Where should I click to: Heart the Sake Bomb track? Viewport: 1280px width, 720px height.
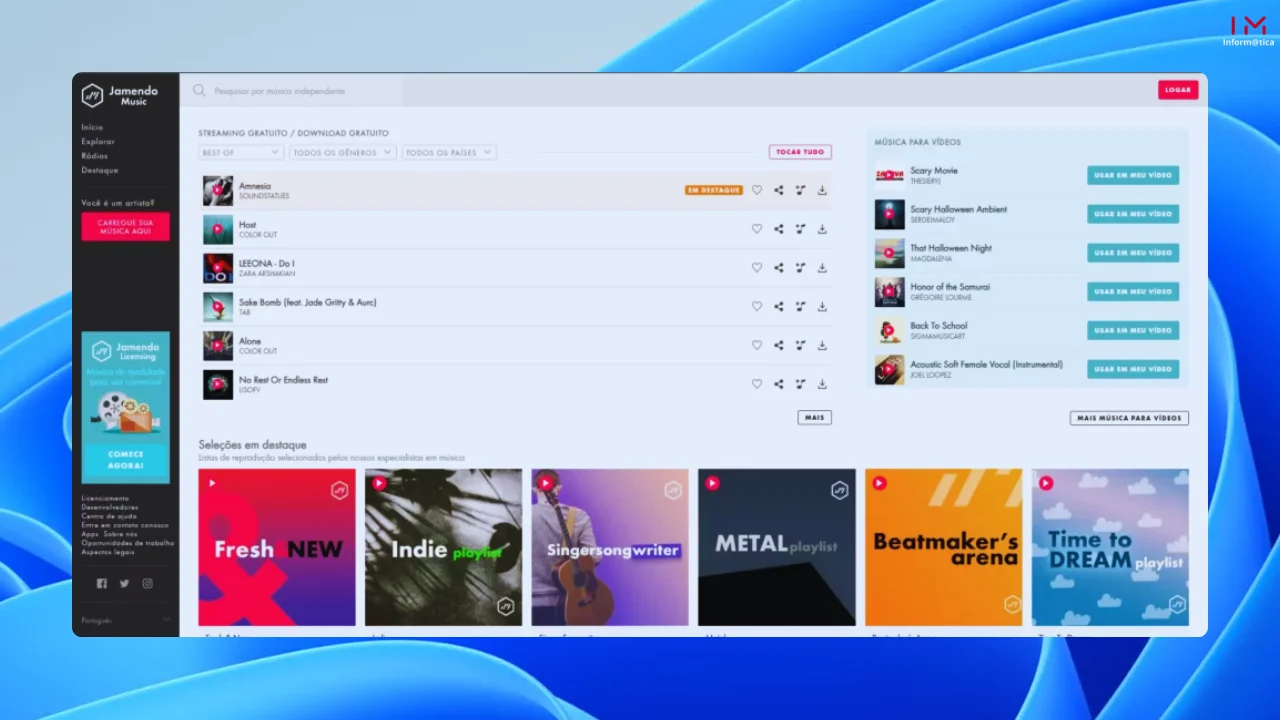757,307
